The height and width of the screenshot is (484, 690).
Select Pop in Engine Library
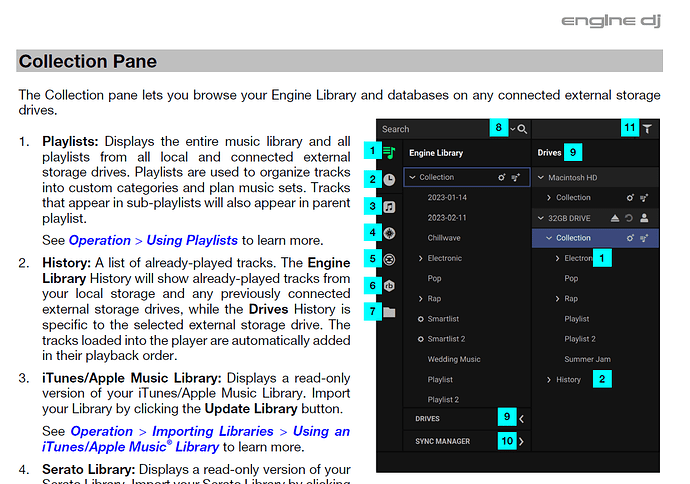tap(434, 279)
